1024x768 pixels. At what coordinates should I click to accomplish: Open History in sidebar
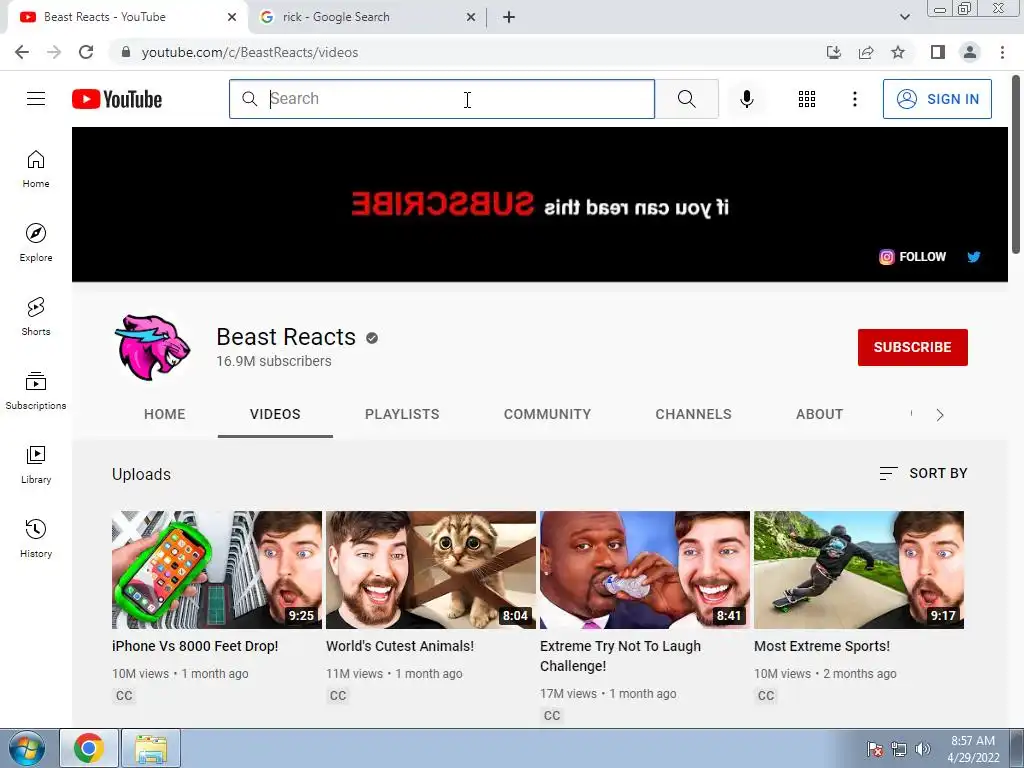[36, 539]
